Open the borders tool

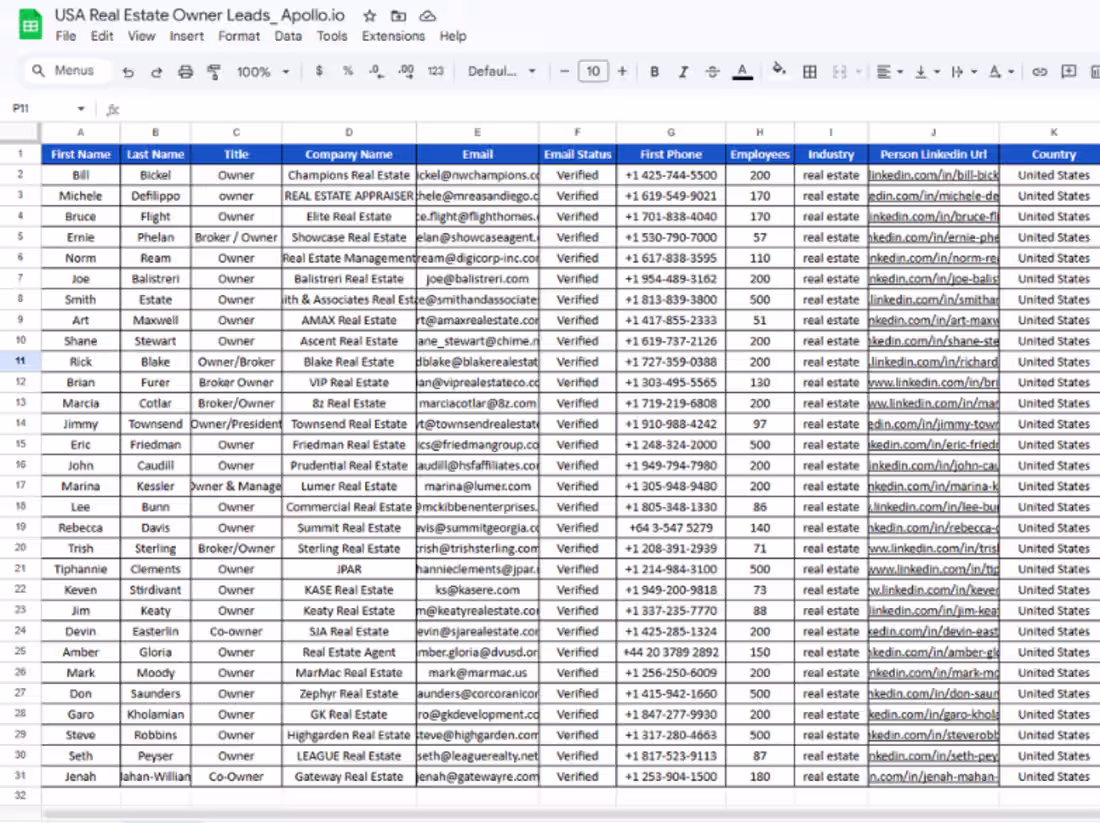click(810, 72)
